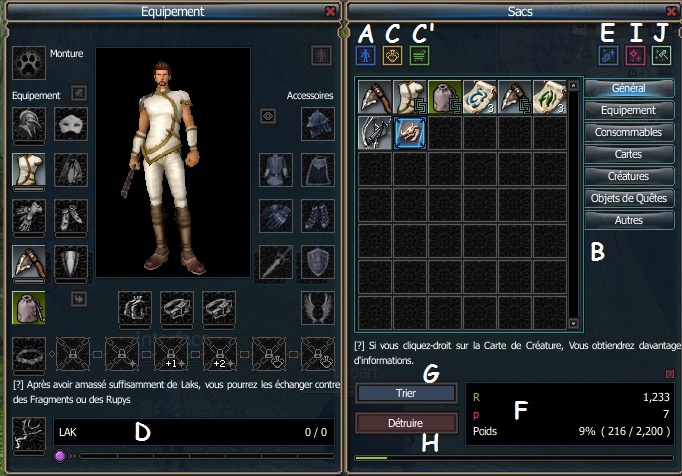Click the Détruire button
The height and width of the screenshot is (476, 682).
406,423
